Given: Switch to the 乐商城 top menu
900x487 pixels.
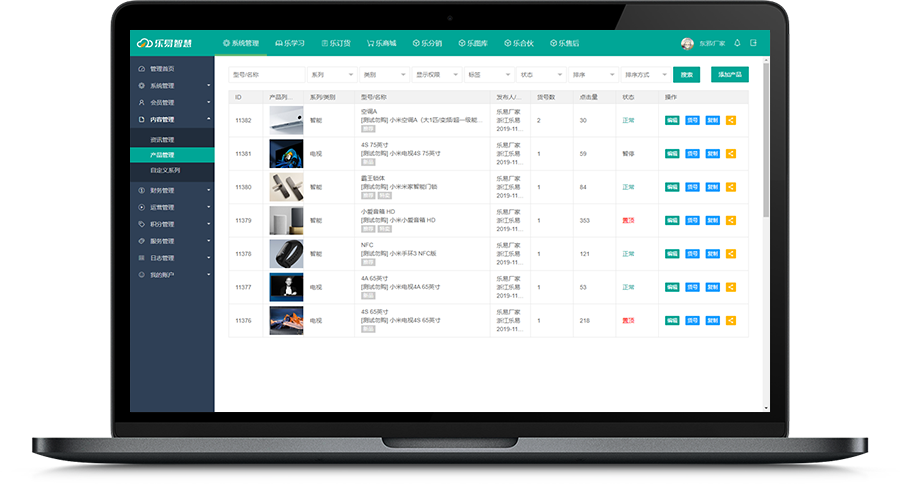Looking at the screenshot, I should click(382, 43).
